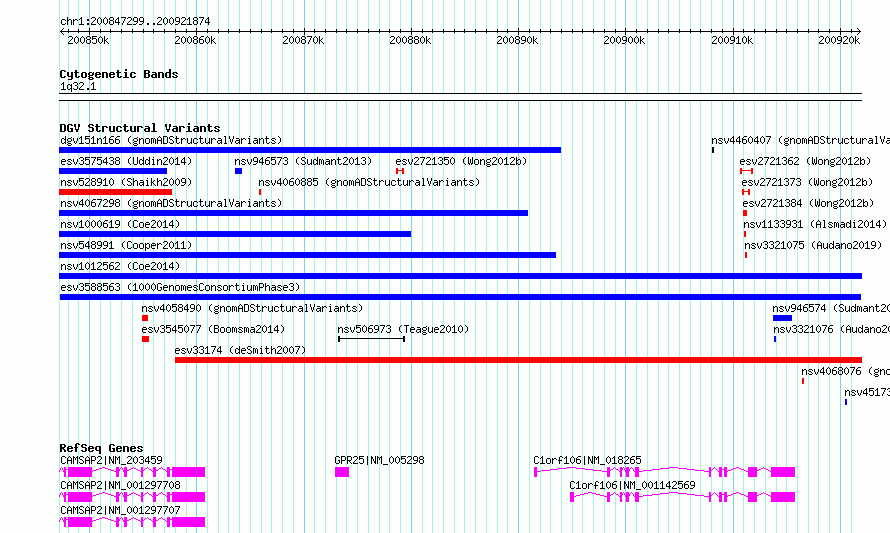Open esv2721350 (Wong2012b) variant
This screenshot has height=533, width=890.
(x=461, y=161)
